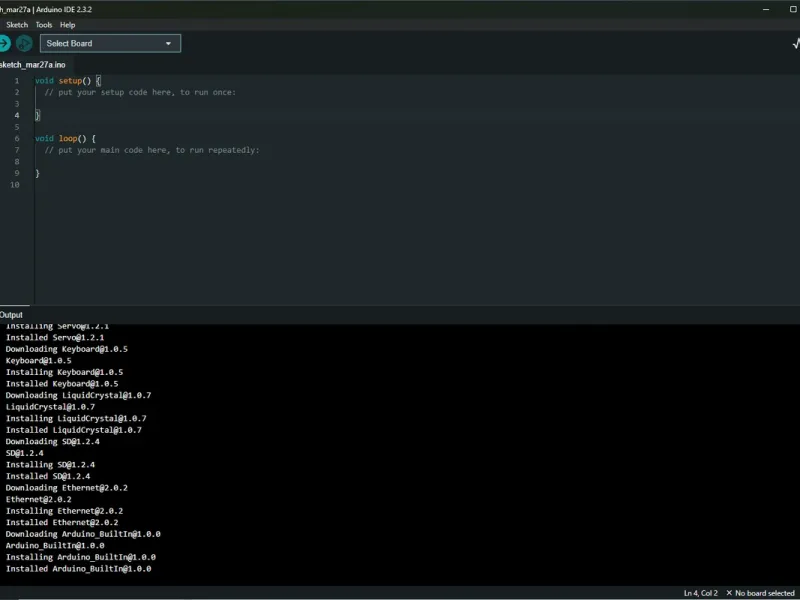Minimize the Arduino IDE window
This screenshot has width=800, height=600.
[766, 9]
